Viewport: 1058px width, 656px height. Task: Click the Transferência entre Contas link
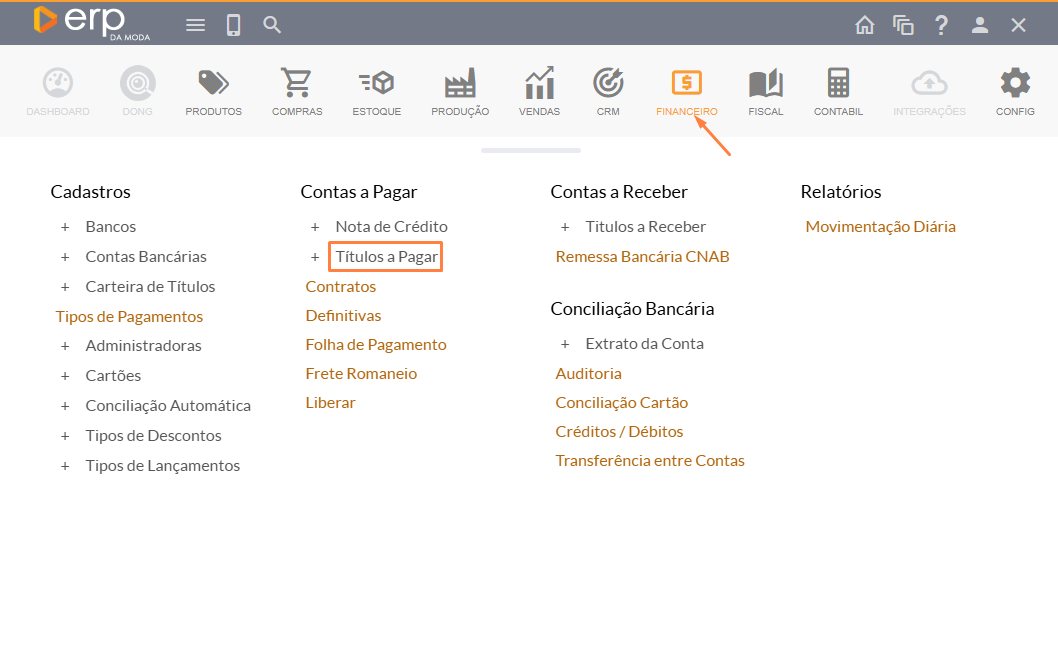650,461
